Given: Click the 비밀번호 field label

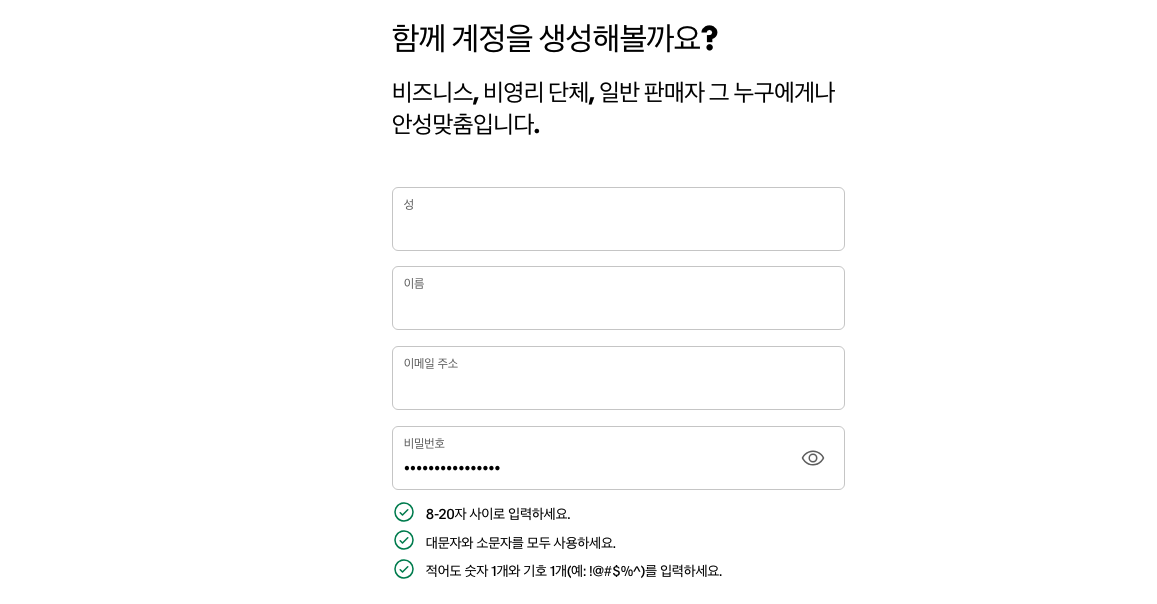Looking at the screenshot, I should coord(424,443).
